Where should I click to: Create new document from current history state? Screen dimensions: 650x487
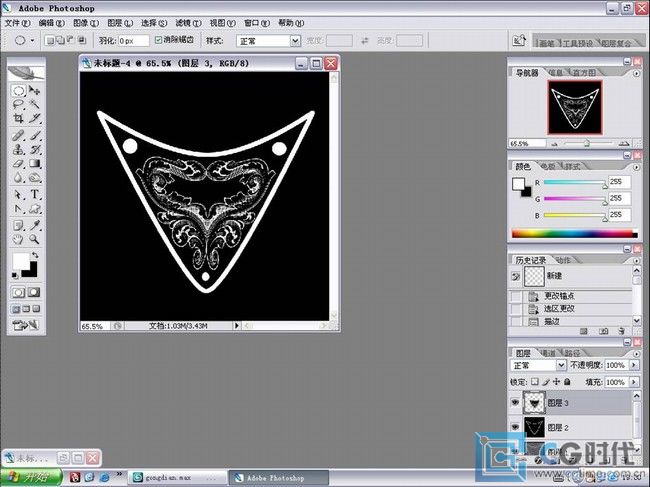pyautogui.click(x=584, y=331)
